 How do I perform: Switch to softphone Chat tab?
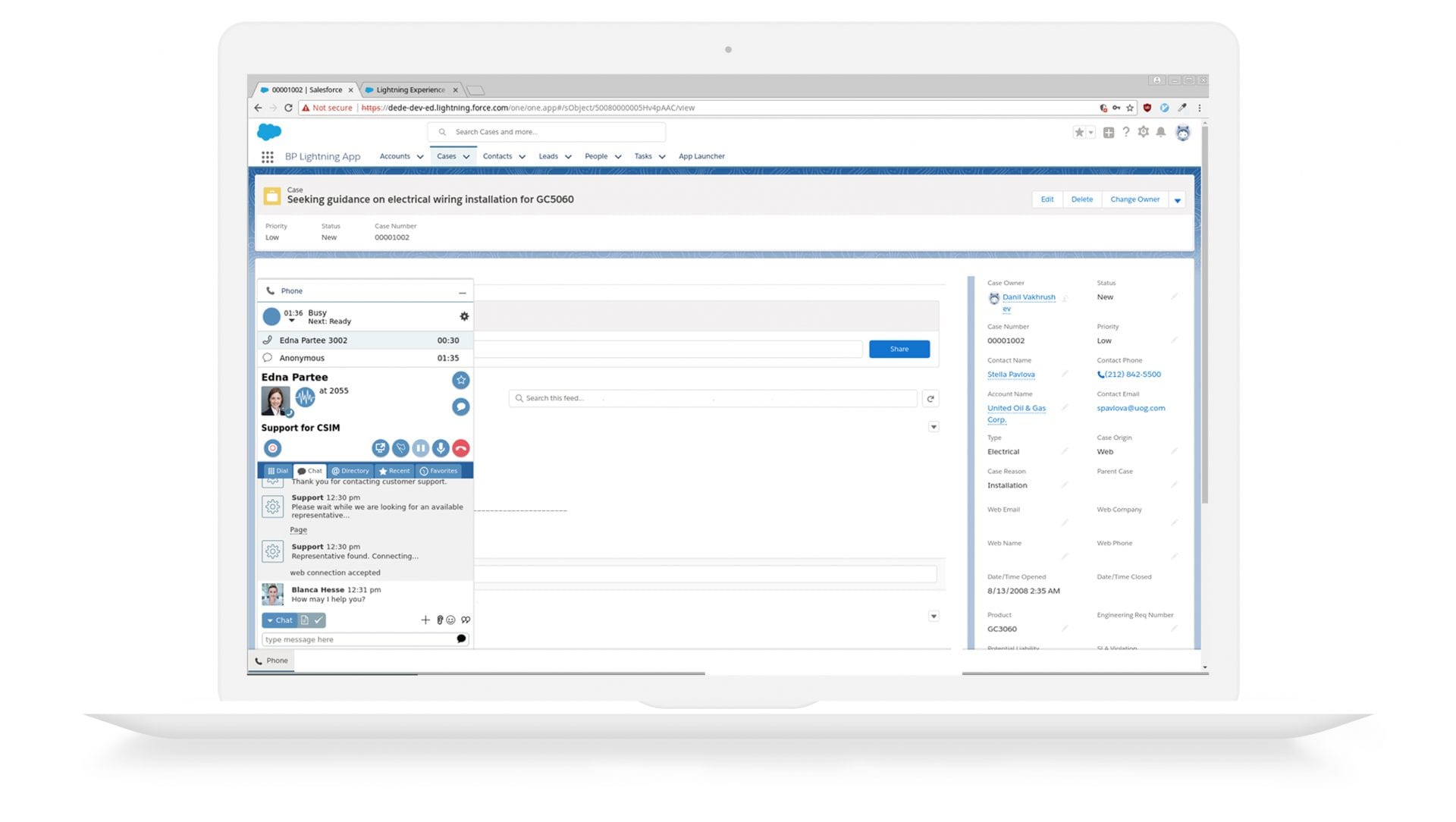coord(309,471)
